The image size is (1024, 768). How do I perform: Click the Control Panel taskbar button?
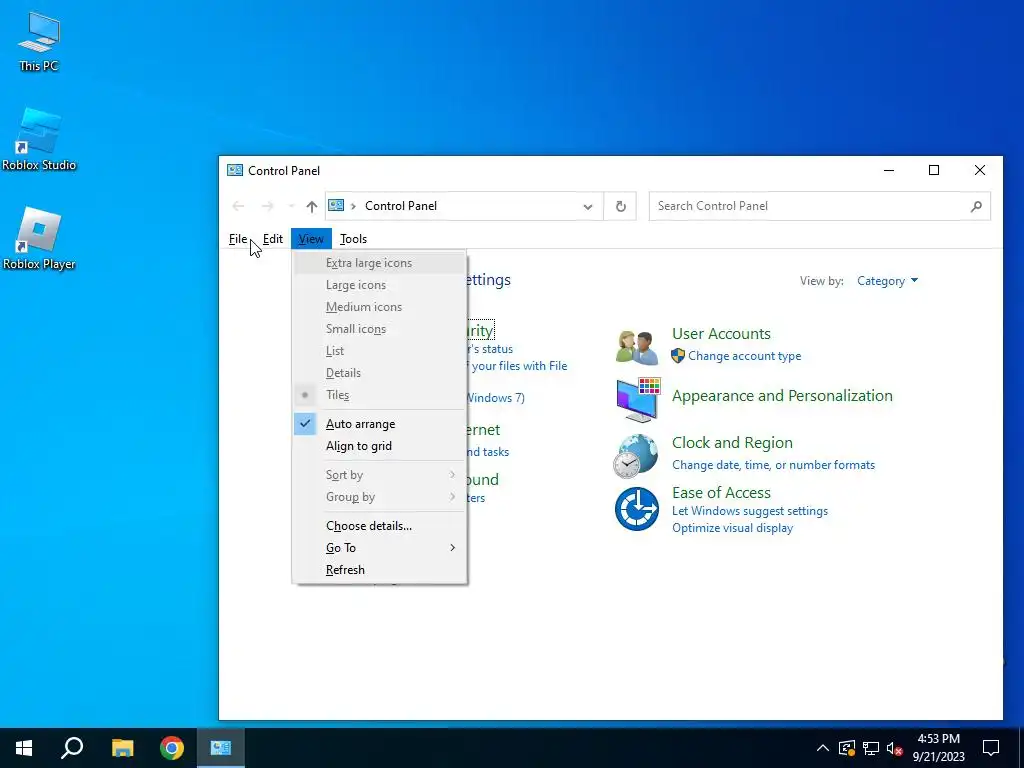point(221,748)
